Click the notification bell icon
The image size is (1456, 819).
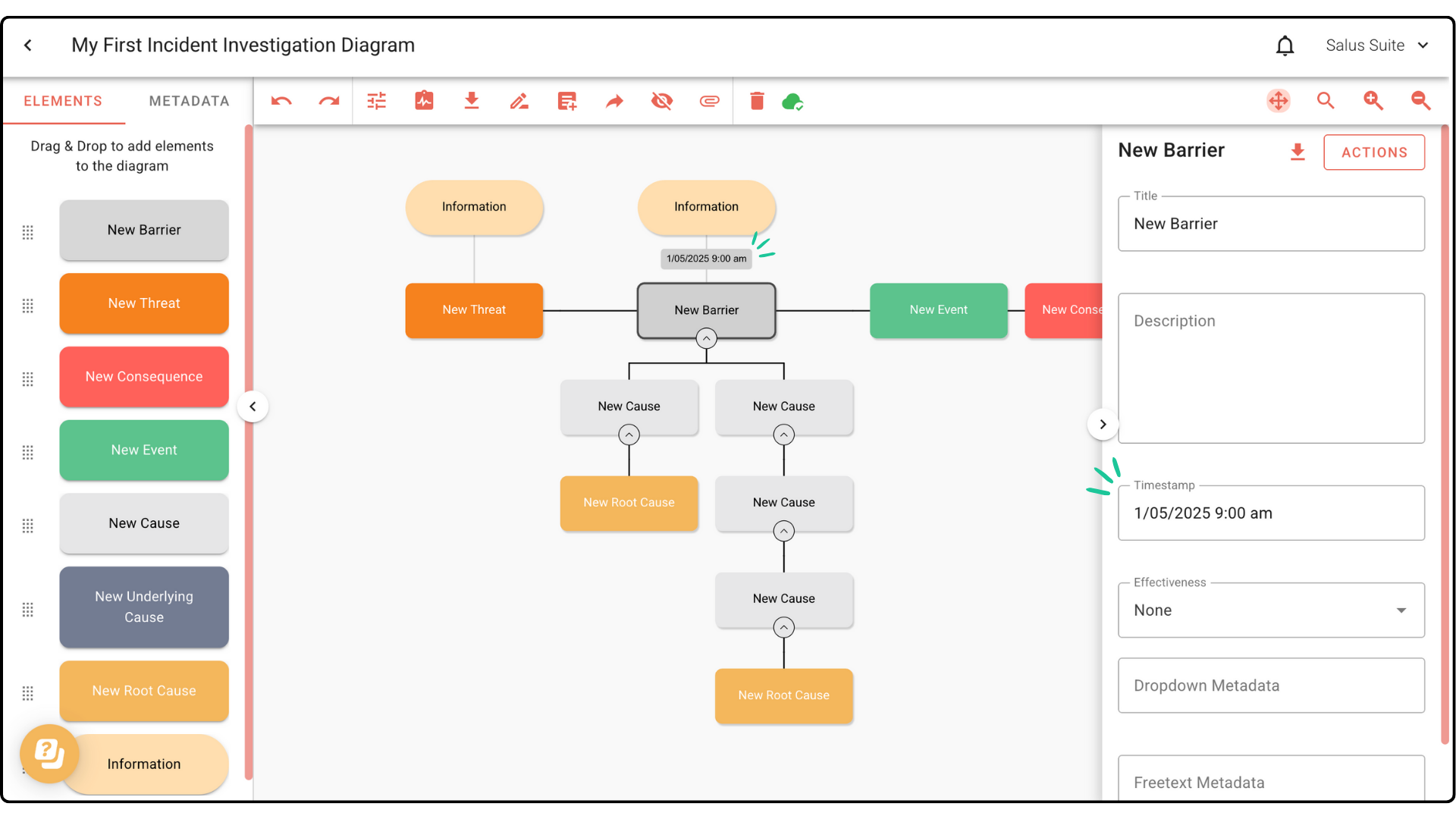point(1285,45)
